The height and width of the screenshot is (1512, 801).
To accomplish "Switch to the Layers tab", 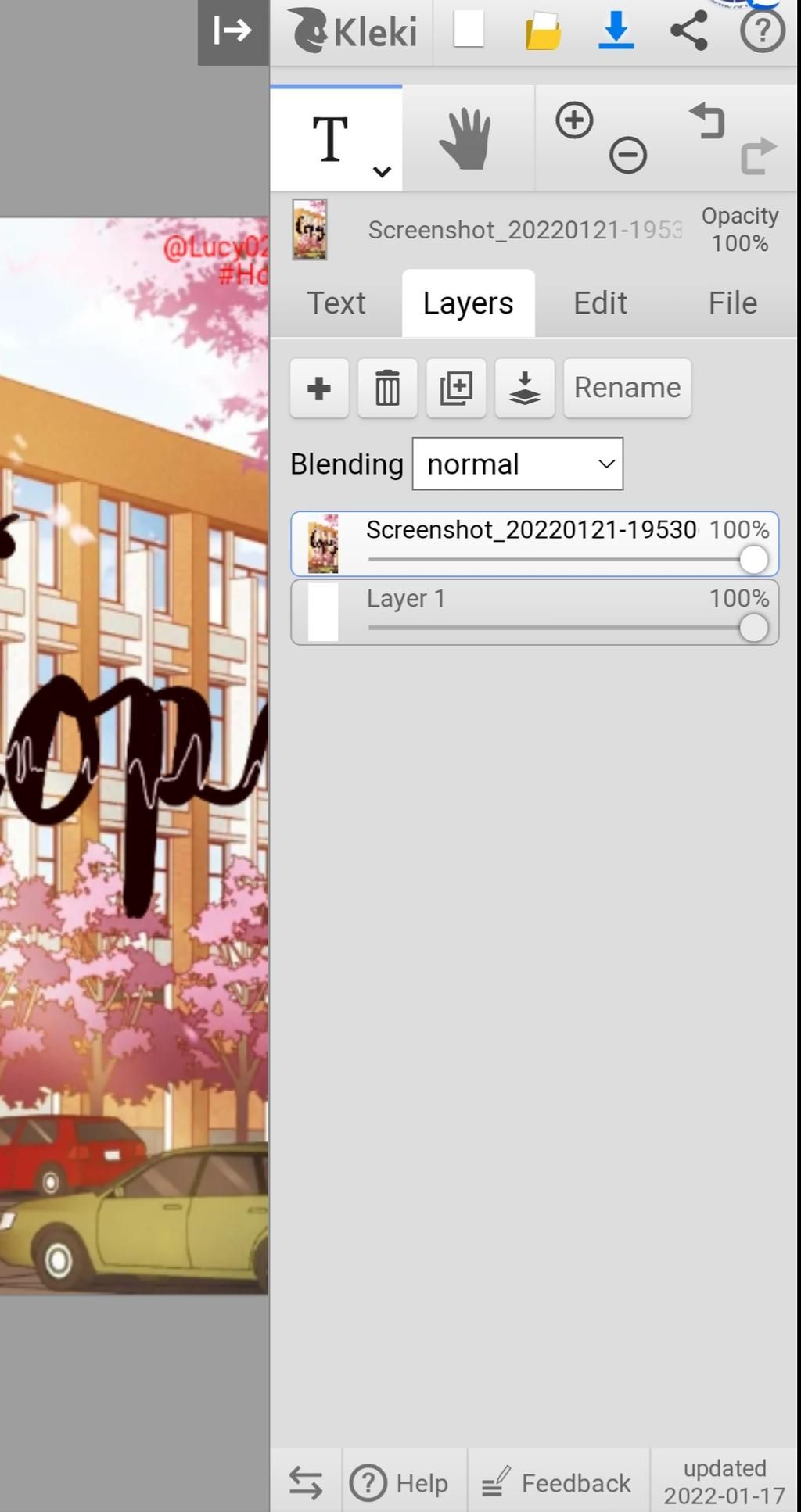I will click(469, 303).
